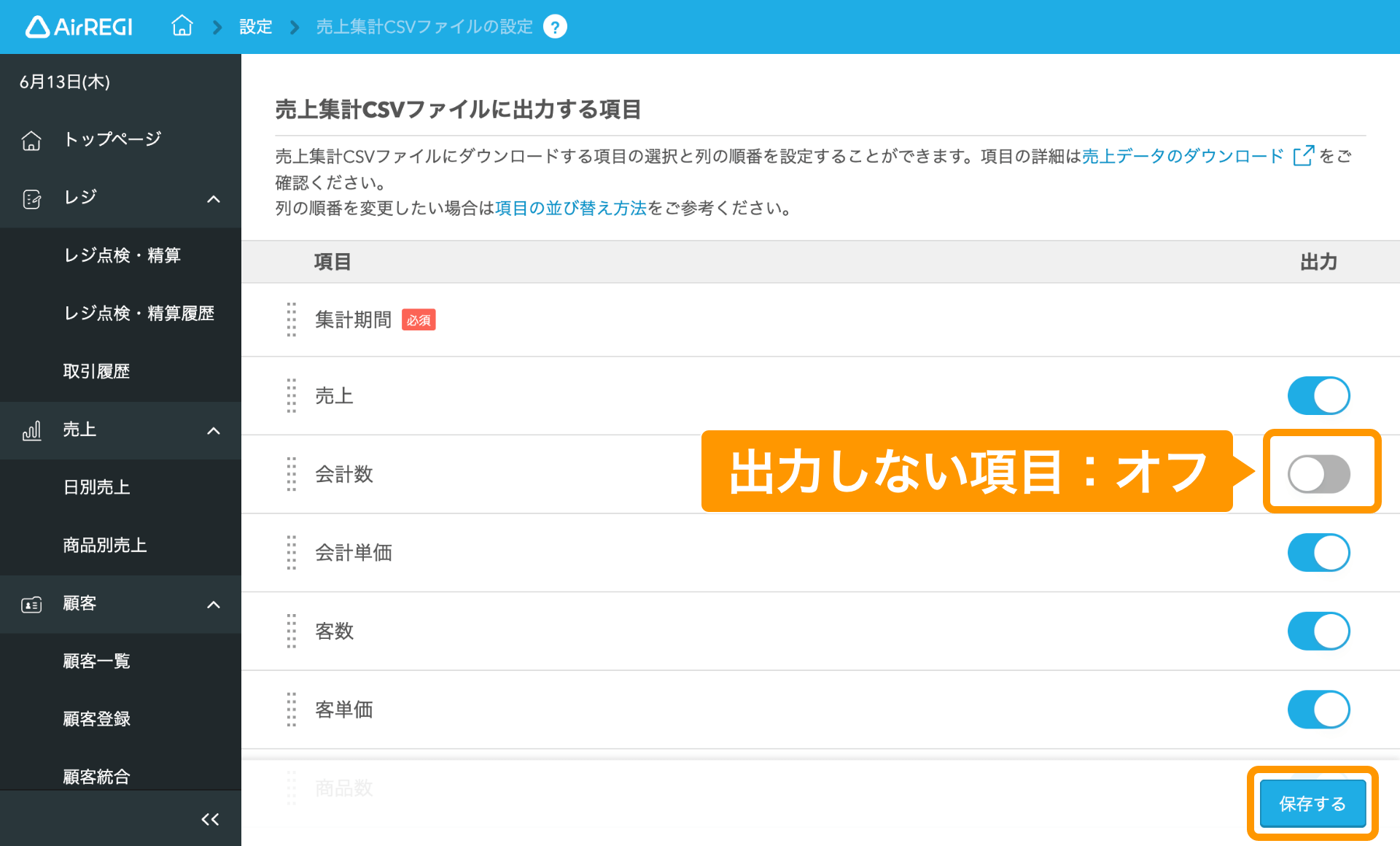The height and width of the screenshot is (846, 1400).
Task: Grab the drag handle for 会計単価
Action: coord(292,553)
